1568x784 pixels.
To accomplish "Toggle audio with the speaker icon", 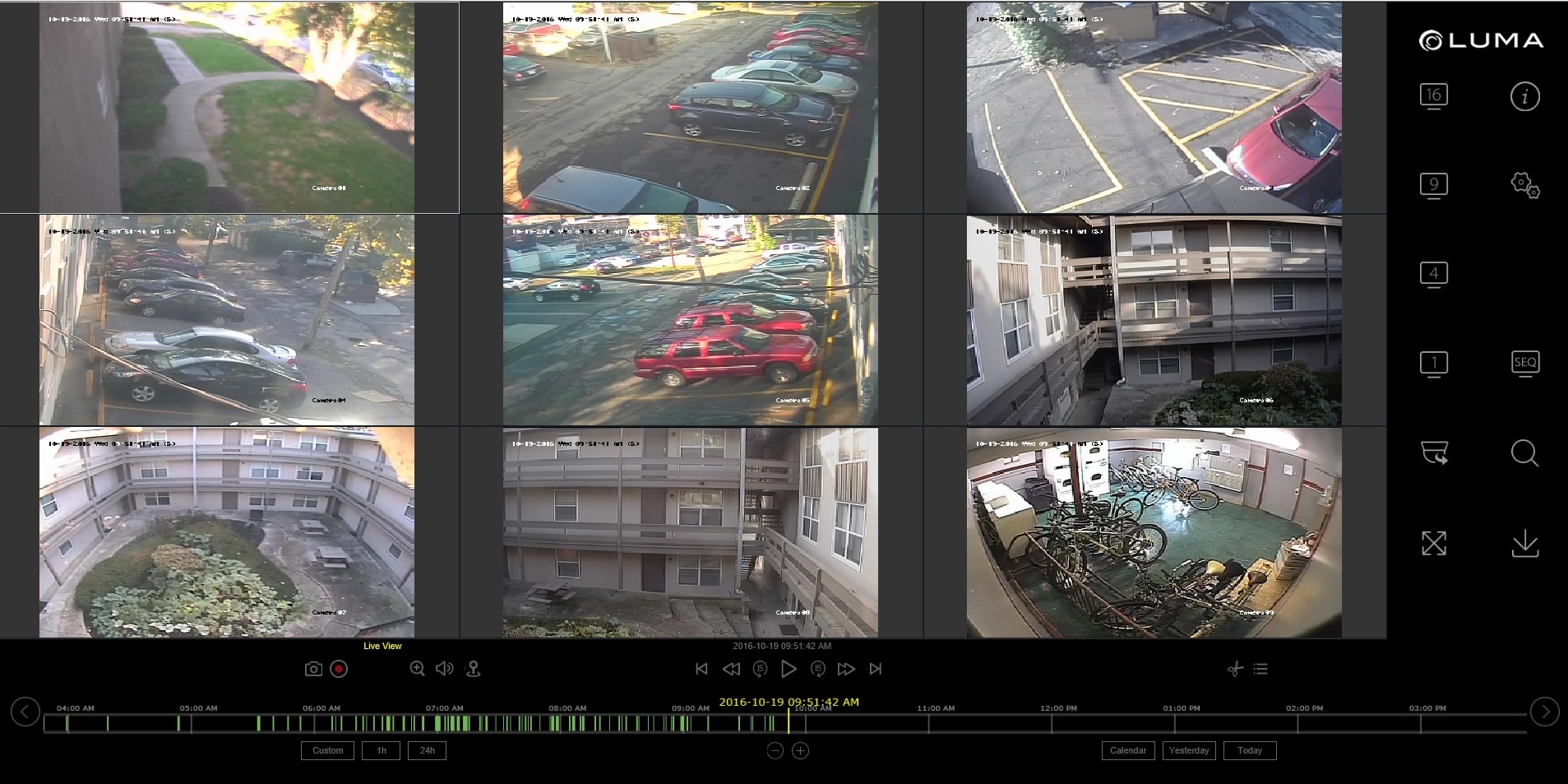I will tap(444, 669).
